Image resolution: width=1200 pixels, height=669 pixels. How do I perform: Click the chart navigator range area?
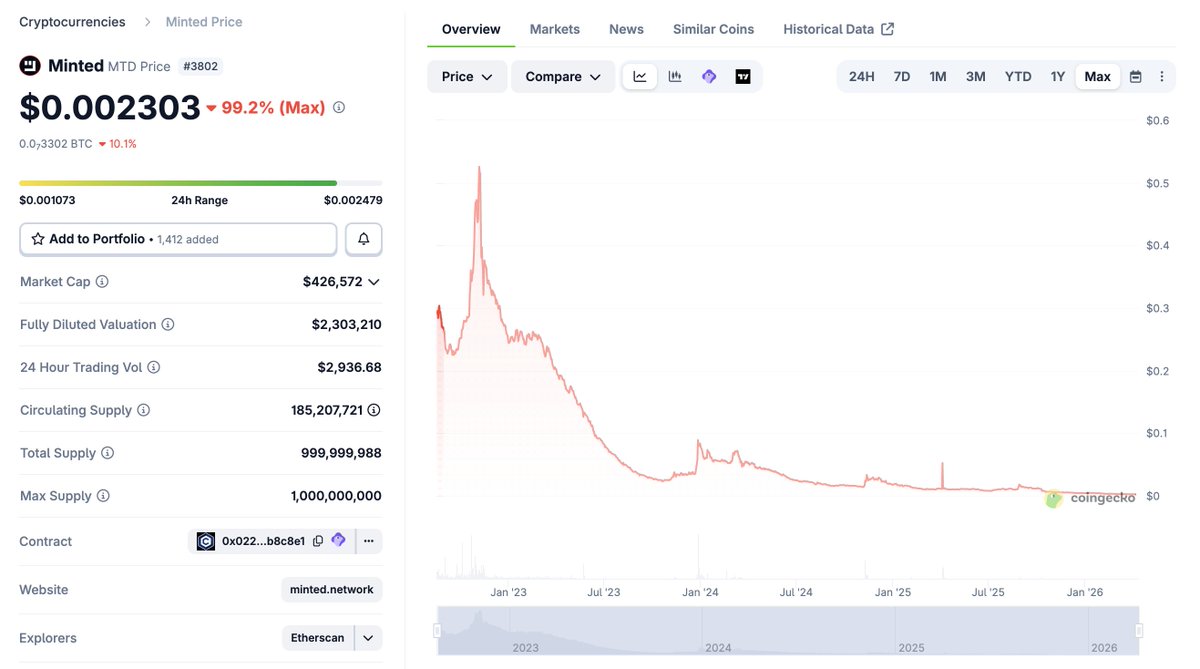tap(788, 631)
